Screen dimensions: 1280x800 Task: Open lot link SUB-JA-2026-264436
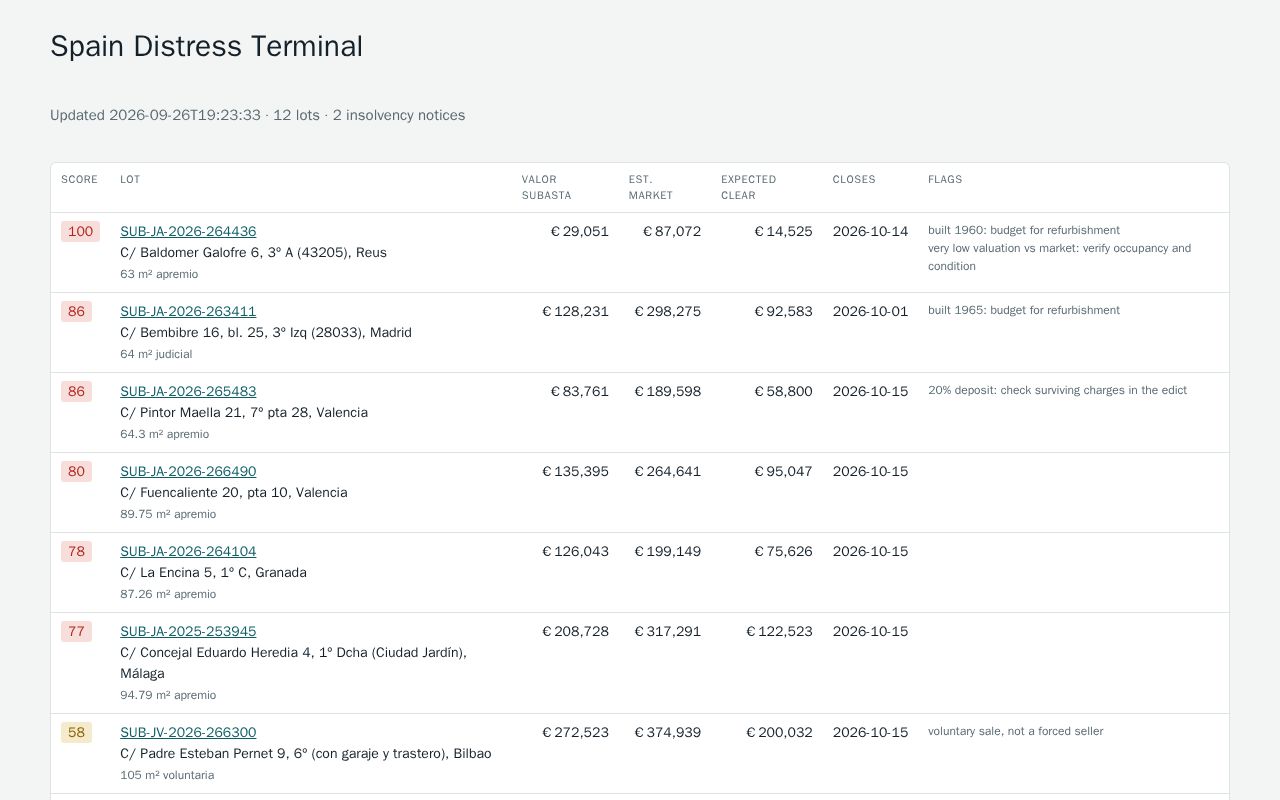coord(188,231)
